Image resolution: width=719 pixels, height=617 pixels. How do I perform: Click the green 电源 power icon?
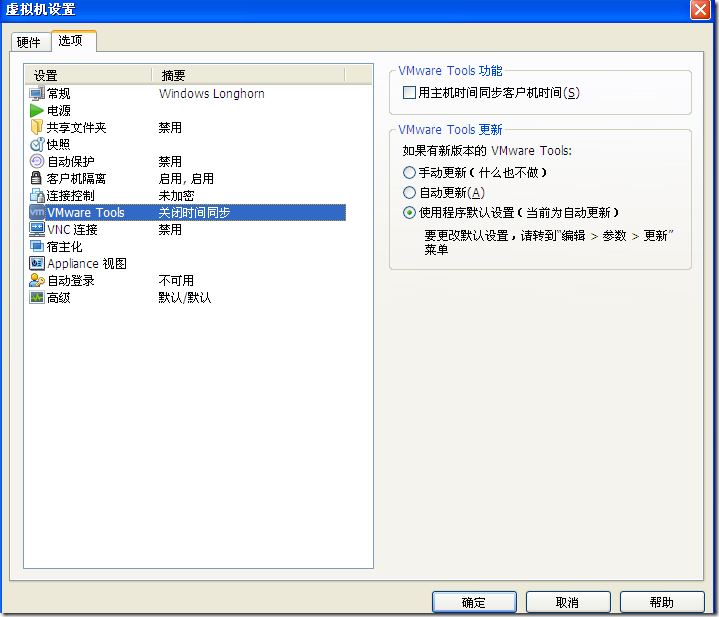[x=37, y=110]
